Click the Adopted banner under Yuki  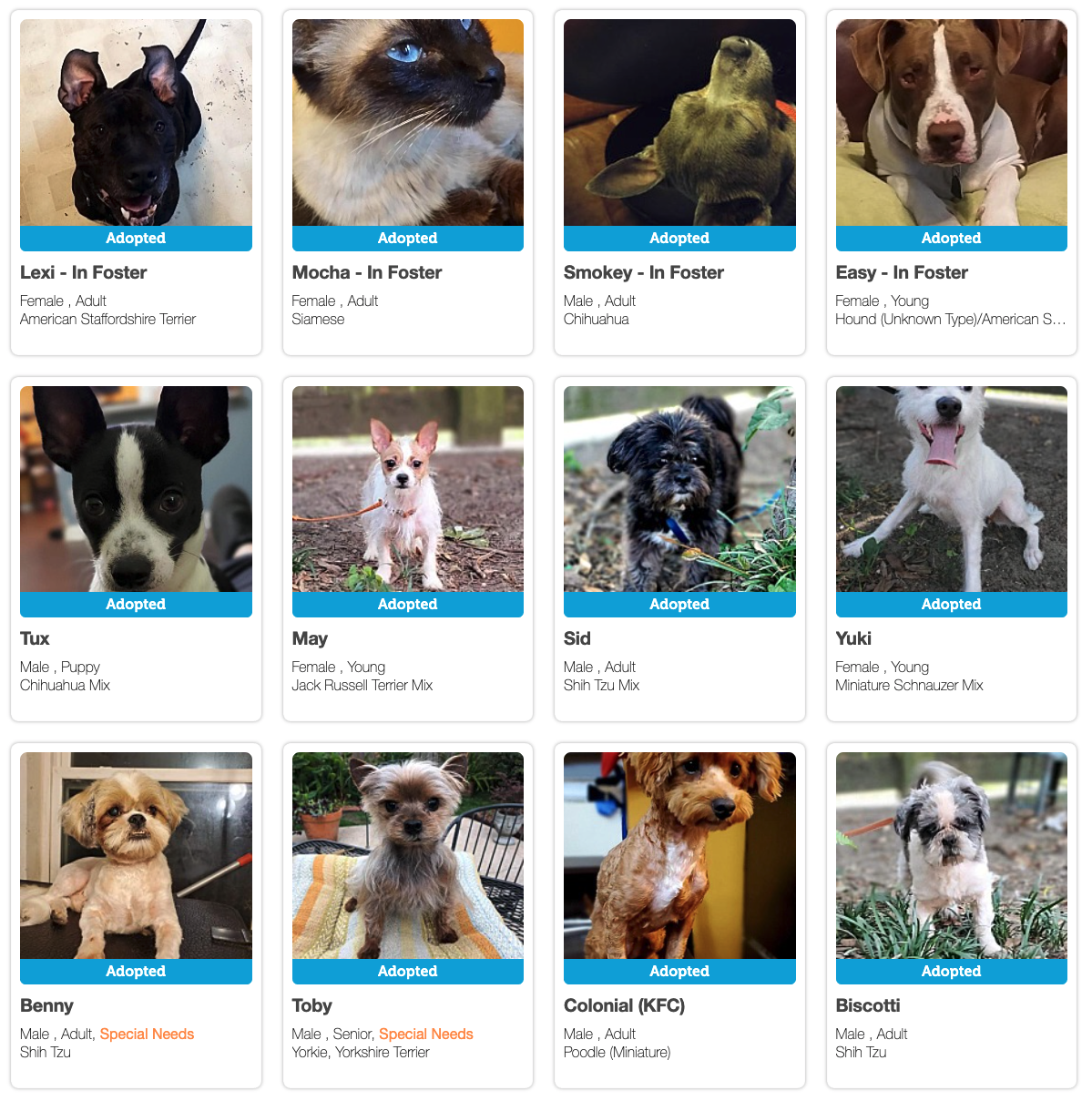[x=951, y=605]
